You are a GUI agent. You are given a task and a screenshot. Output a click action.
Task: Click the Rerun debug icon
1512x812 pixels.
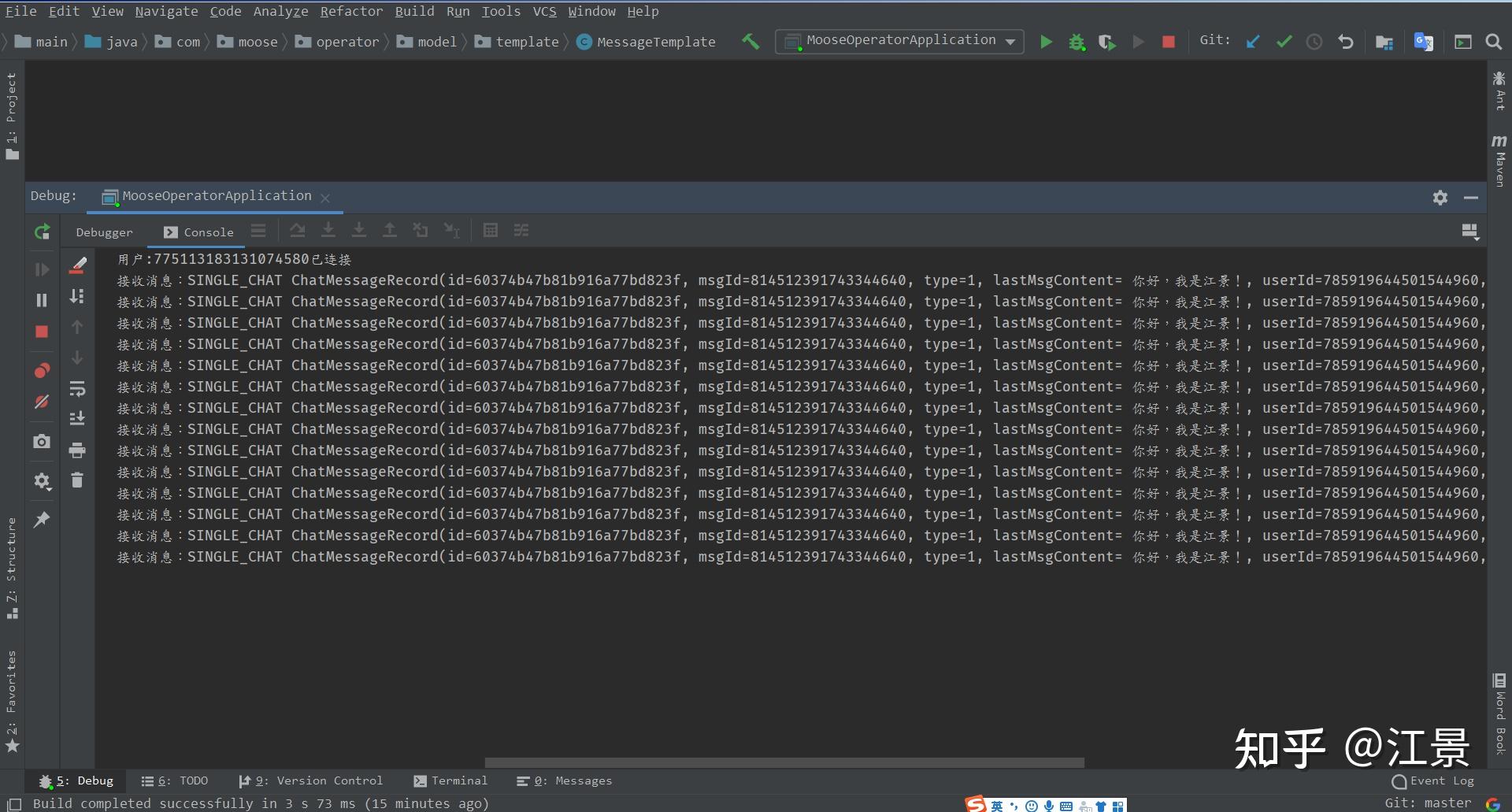click(x=43, y=232)
